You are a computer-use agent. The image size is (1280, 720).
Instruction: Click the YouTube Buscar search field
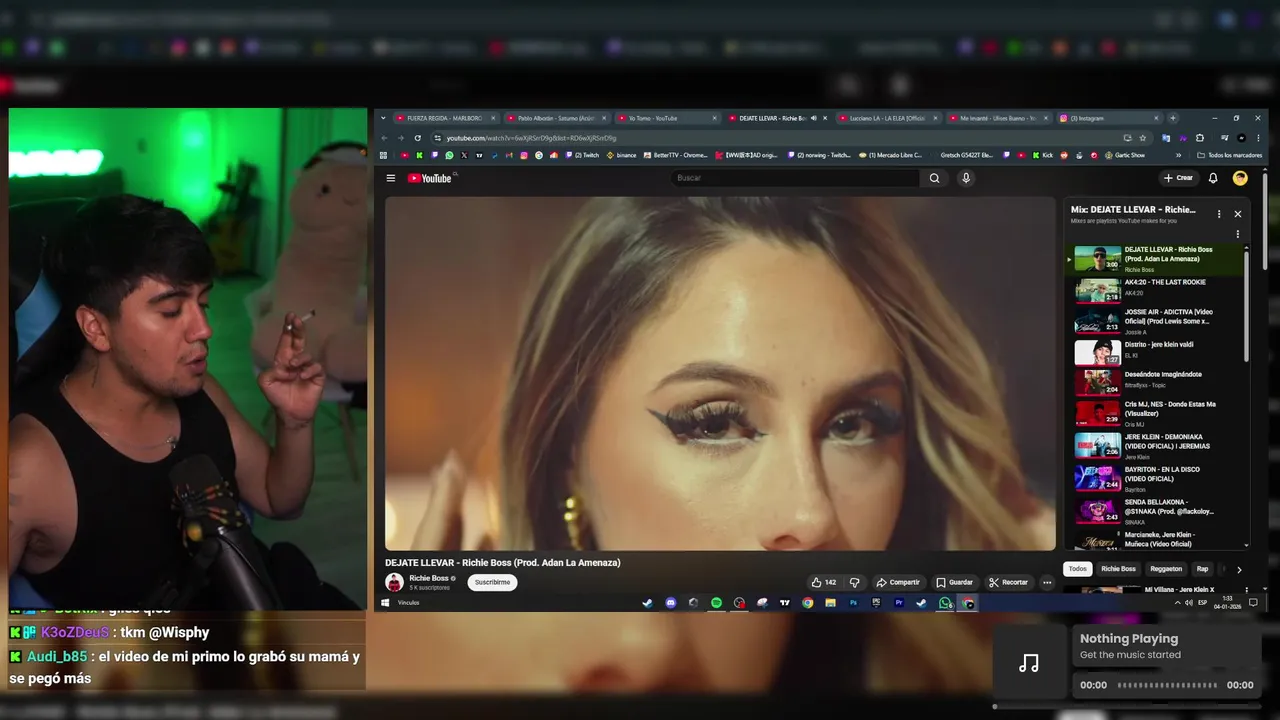click(x=795, y=178)
